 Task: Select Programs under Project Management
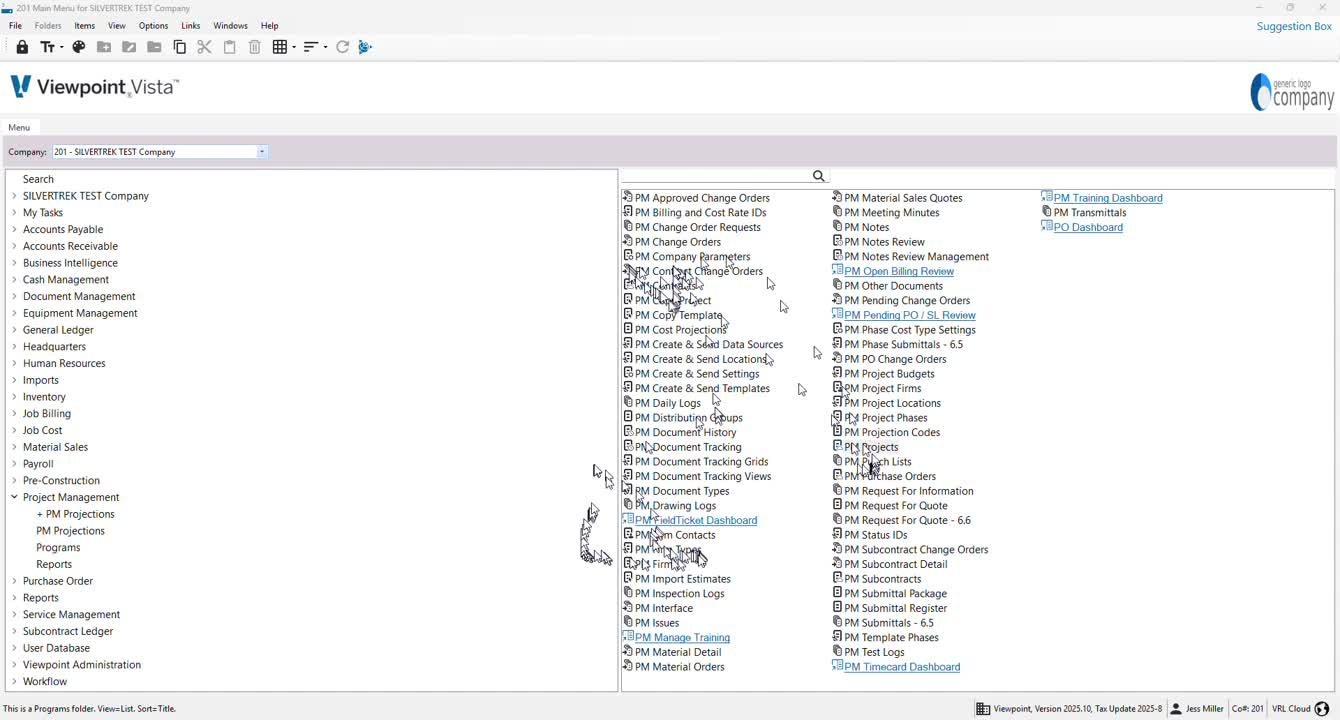[58, 548]
